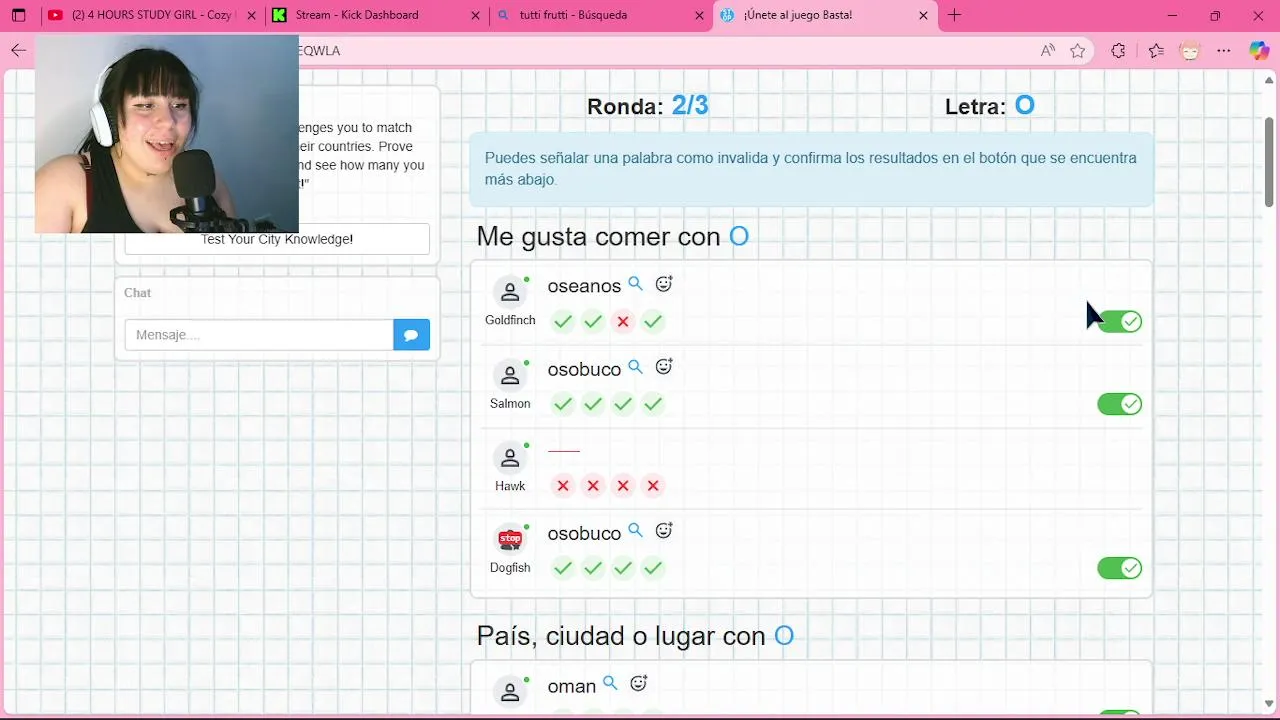Open browser profile avatar
The image size is (1280, 720).
[1190, 50]
